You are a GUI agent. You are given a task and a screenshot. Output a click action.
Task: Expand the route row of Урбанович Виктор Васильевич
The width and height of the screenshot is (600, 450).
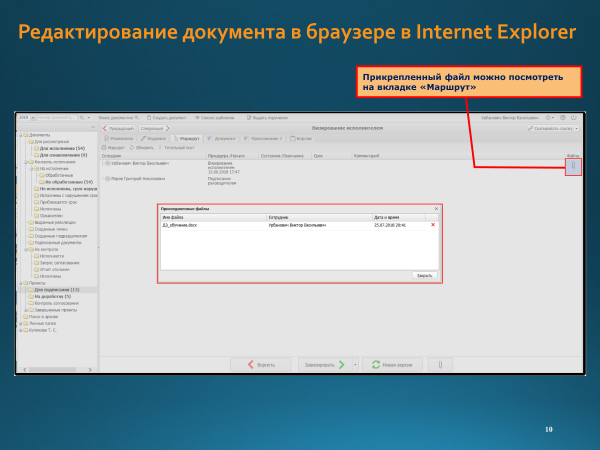tap(107, 163)
